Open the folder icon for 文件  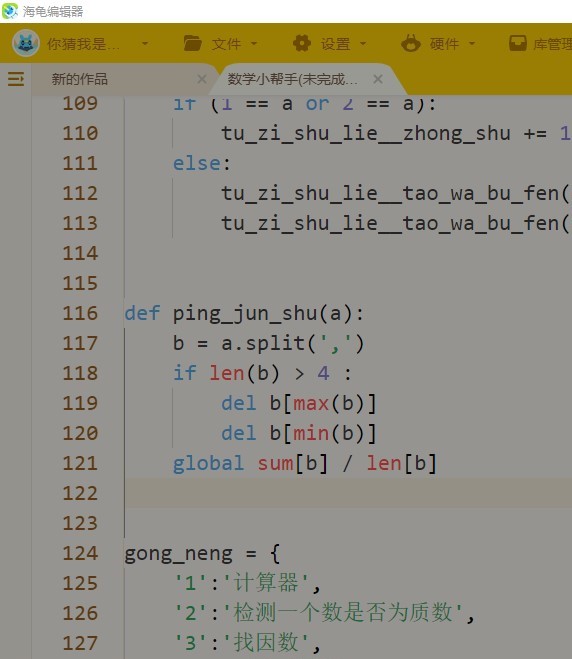click(x=192, y=43)
